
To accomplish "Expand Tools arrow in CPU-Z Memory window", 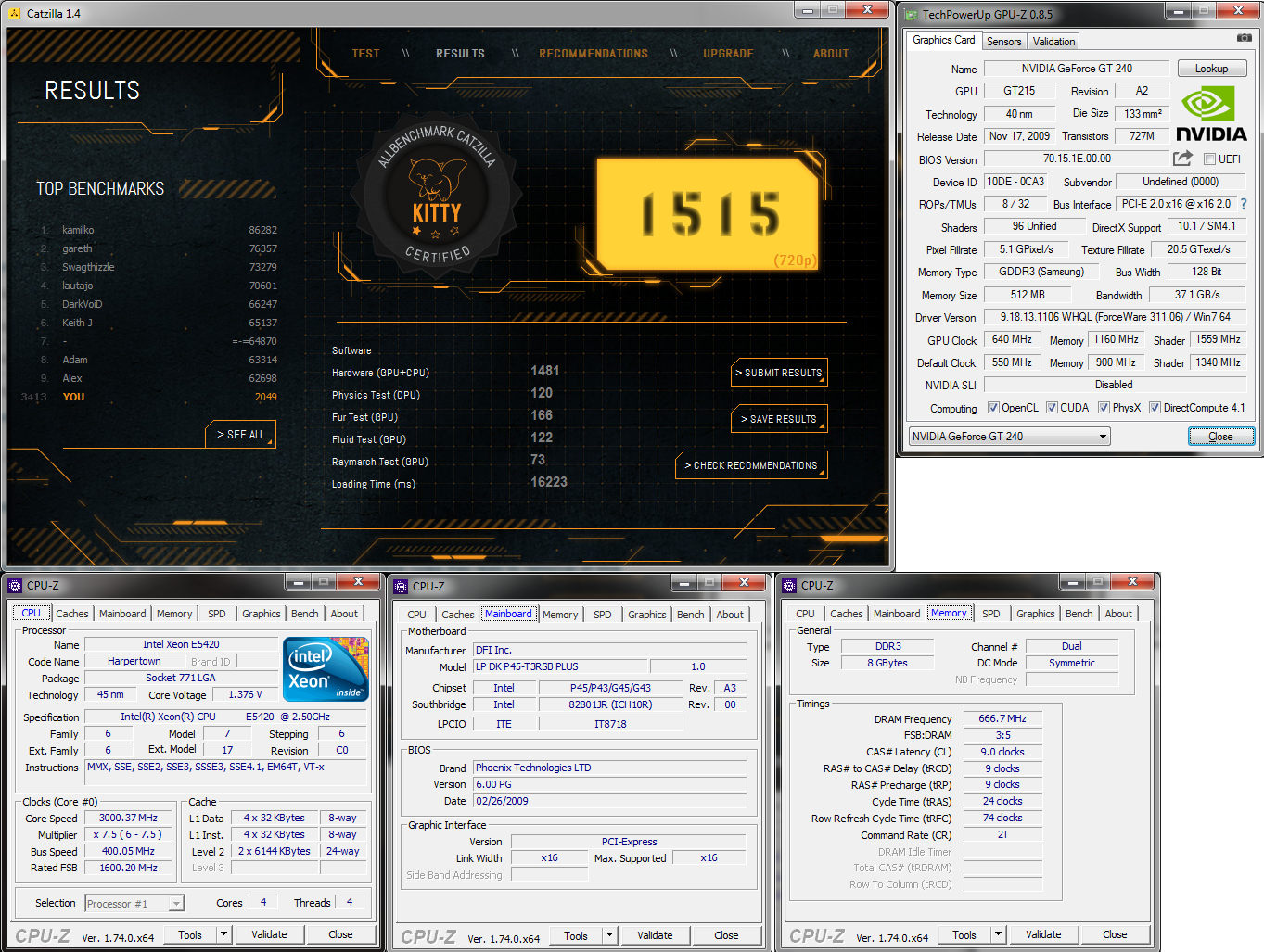I will (998, 934).
